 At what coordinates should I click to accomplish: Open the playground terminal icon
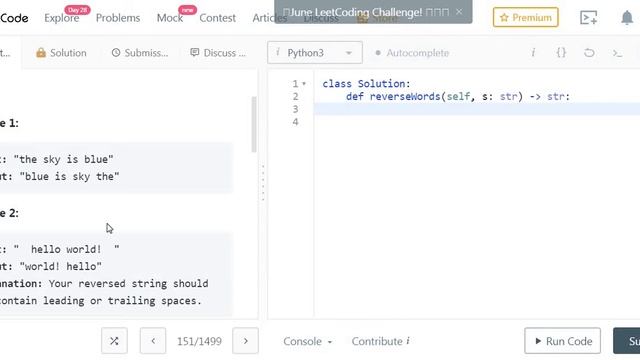click(x=589, y=18)
